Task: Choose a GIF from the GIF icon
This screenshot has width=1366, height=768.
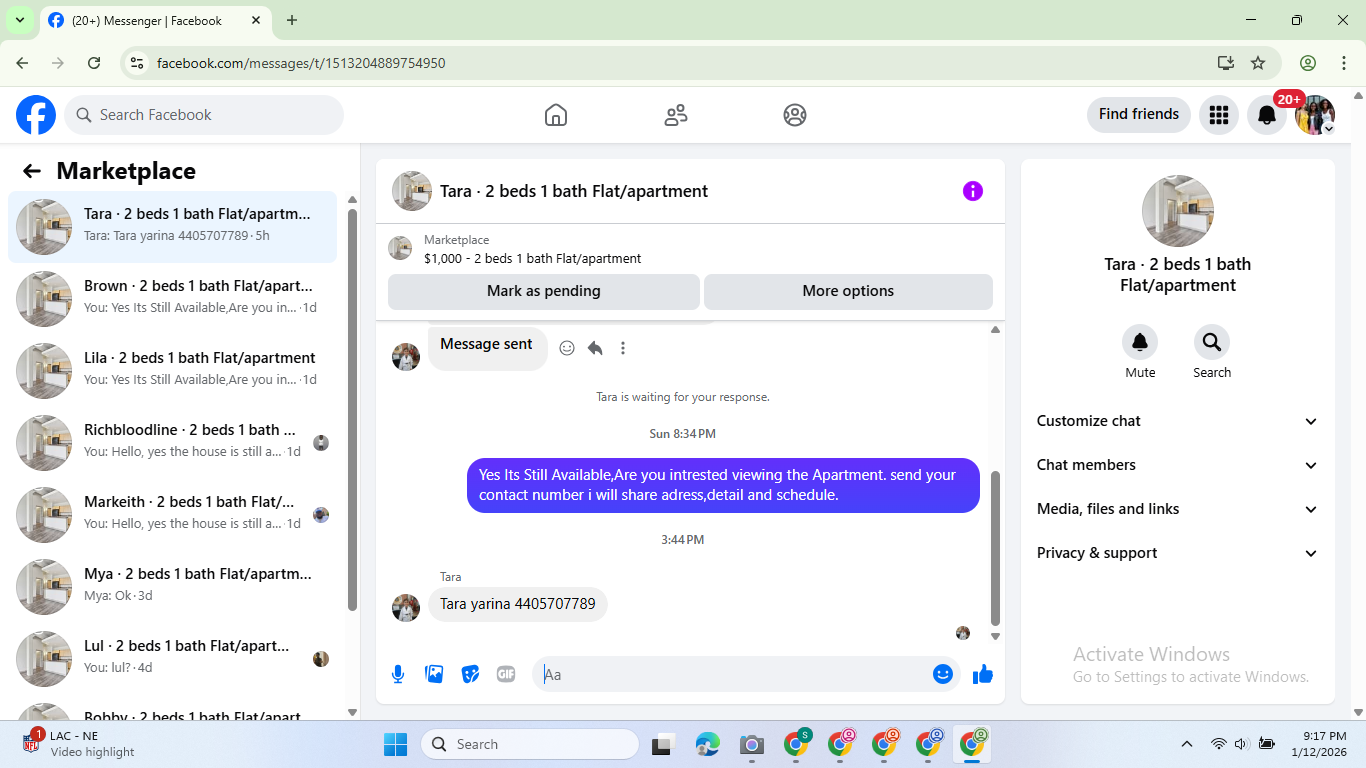Action: click(x=506, y=674)
